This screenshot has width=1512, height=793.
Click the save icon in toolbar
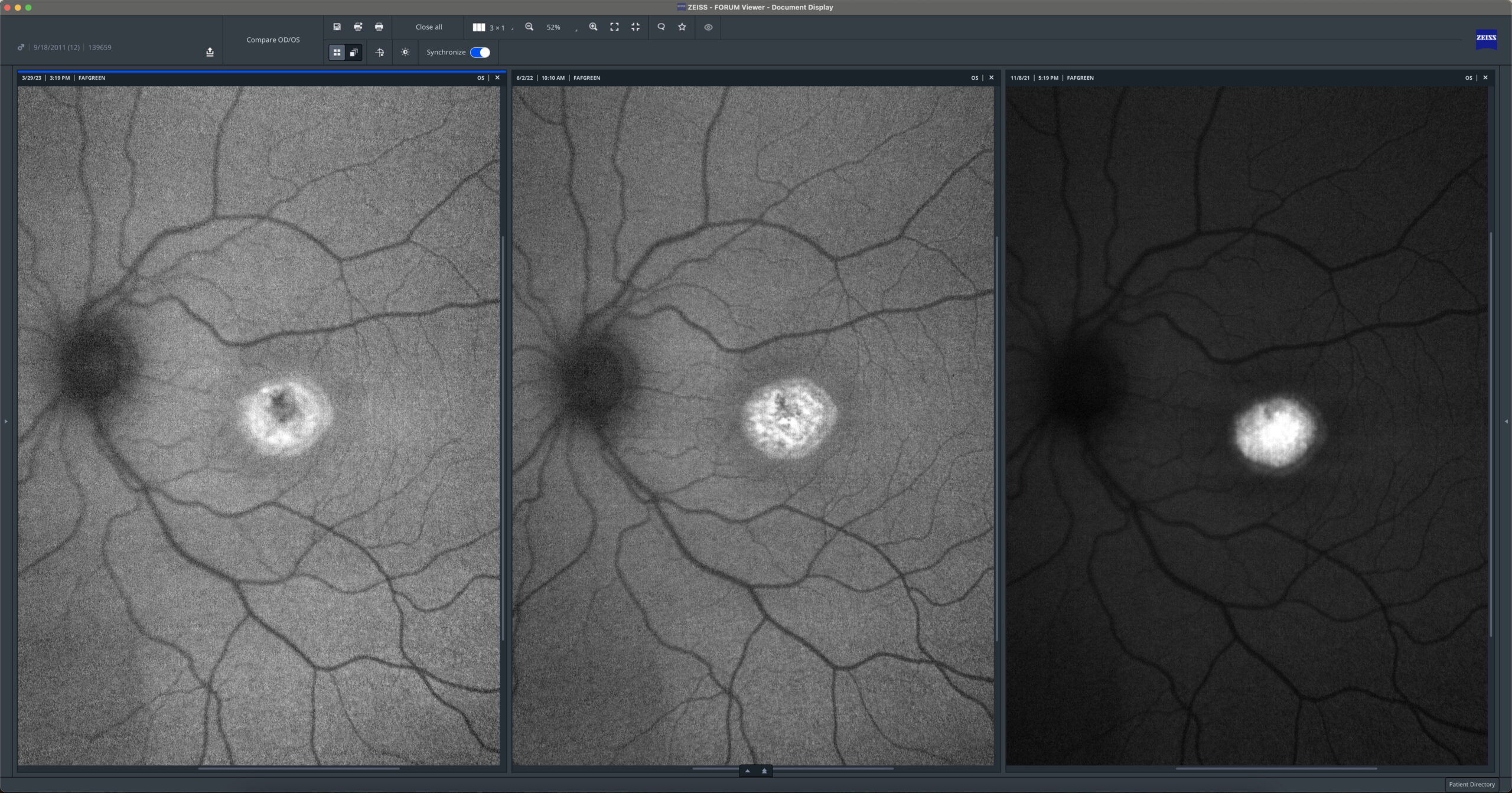tap(337, 27)
